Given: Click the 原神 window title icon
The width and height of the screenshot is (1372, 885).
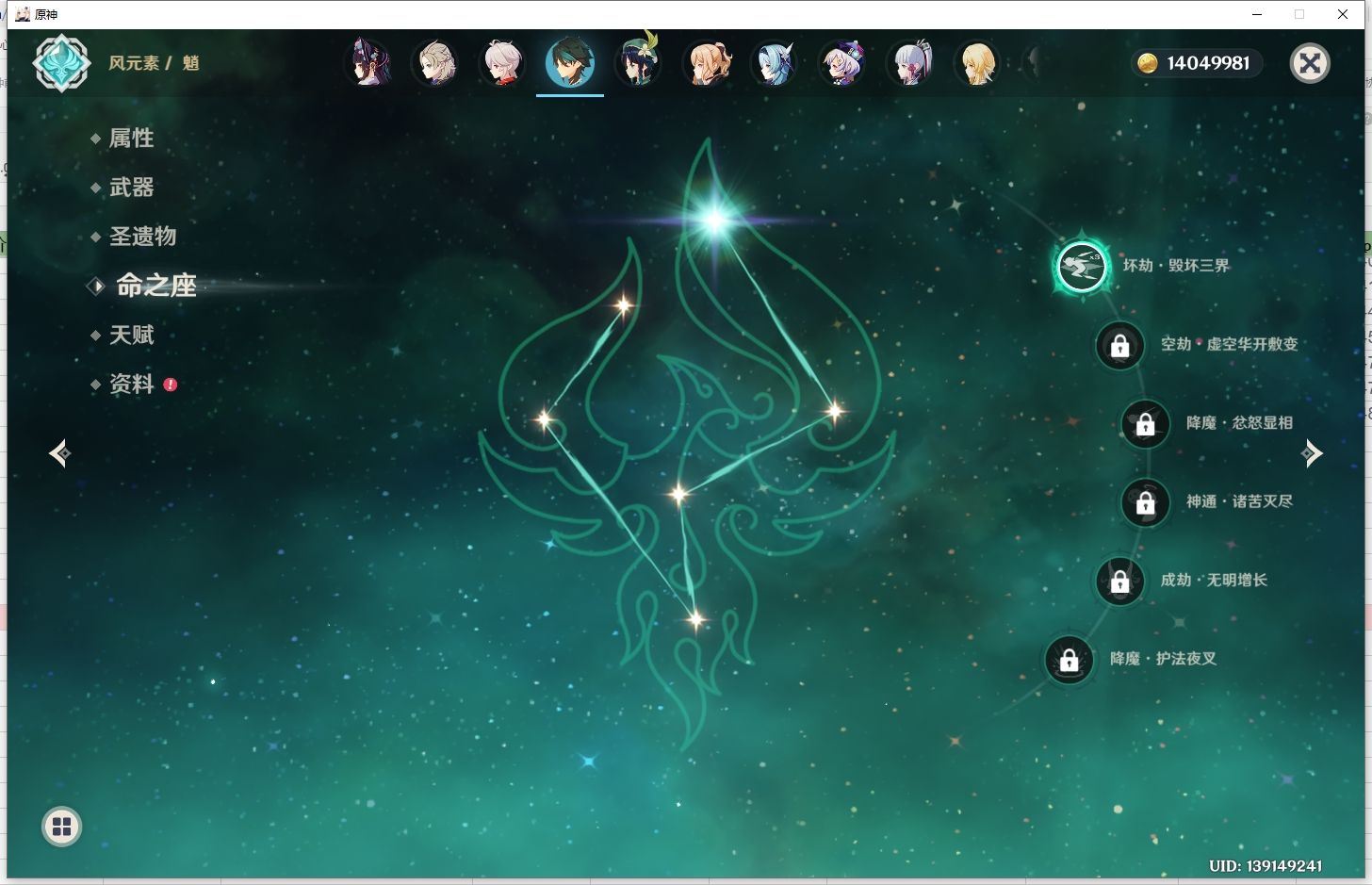Looking at the screenshot, I should (23, 14).
